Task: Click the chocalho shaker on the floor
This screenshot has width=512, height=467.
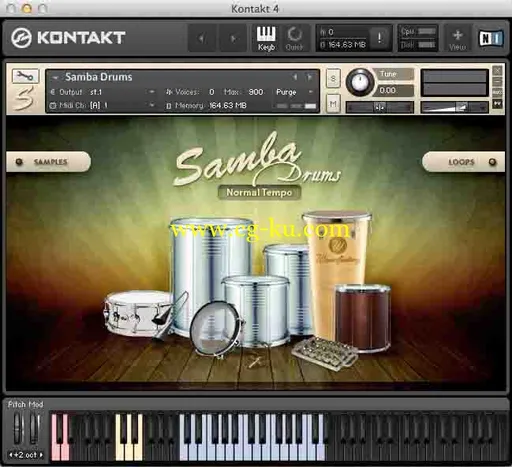Action: click(x=325, y=353)
